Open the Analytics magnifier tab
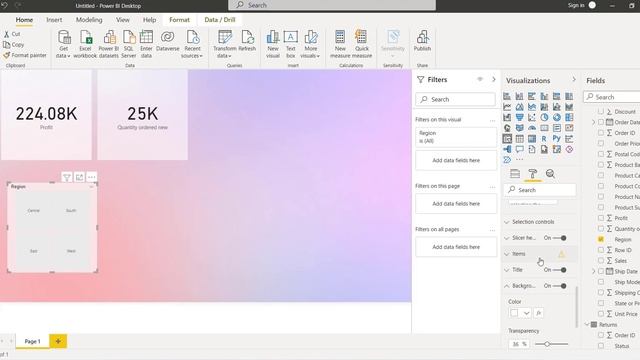640x360 pixels. (x=550, y=174)
